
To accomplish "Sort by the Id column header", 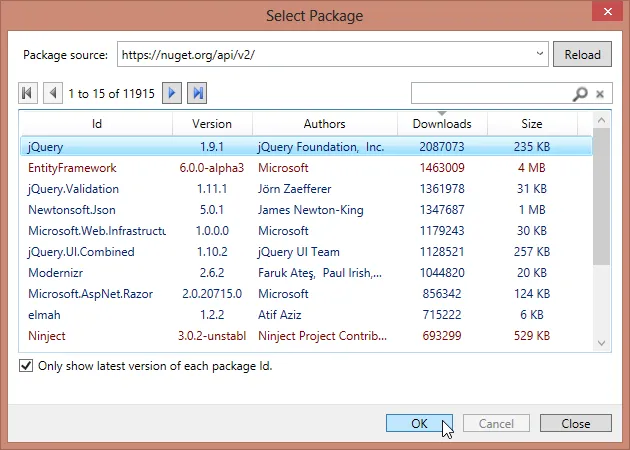I will (x=96, y=124).
